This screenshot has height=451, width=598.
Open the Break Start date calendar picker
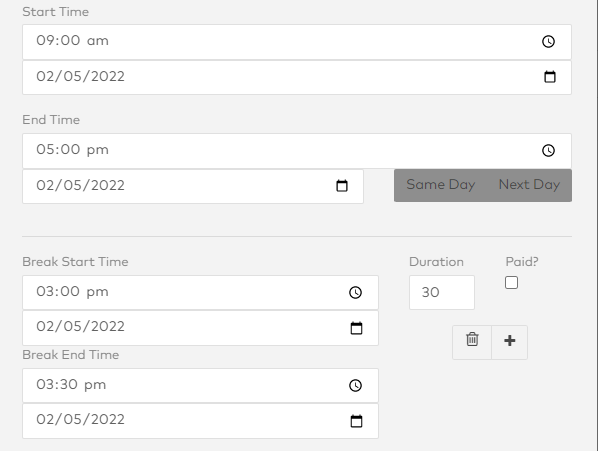pos(356,328)
